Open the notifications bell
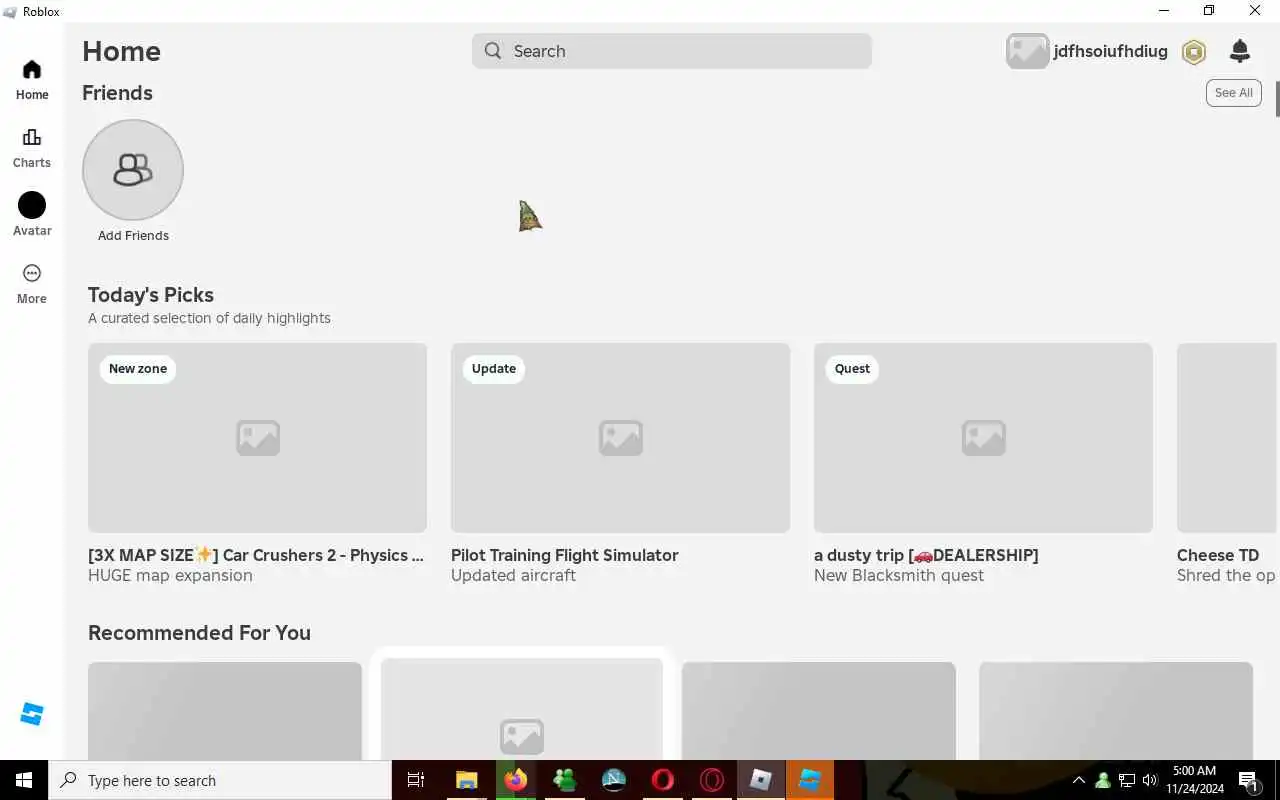This screenshot has height=800, width=1280. [x=1240, y=51]
